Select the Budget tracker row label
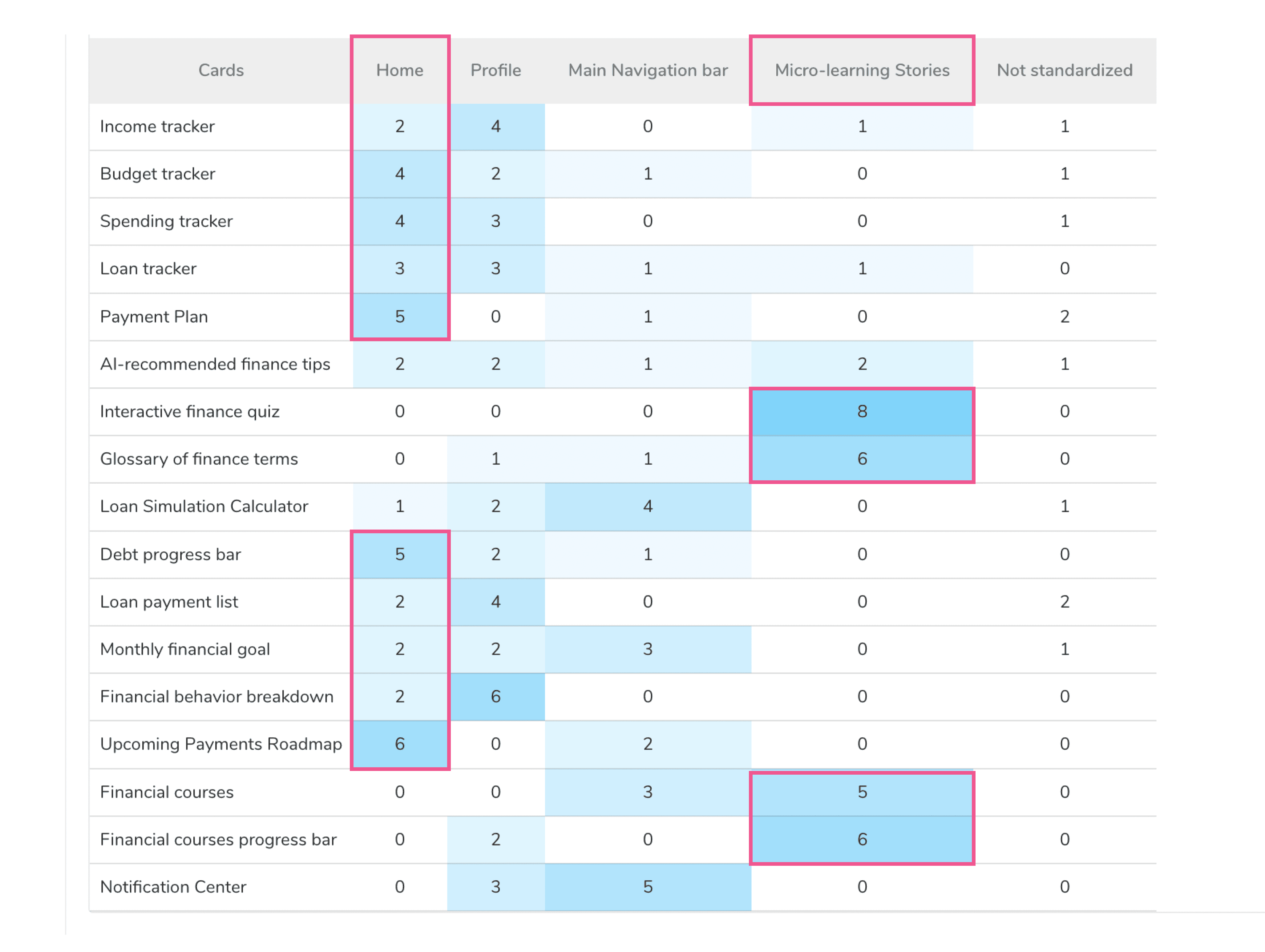The width and height of the screenshot is (1265, 952). point(157,174)
